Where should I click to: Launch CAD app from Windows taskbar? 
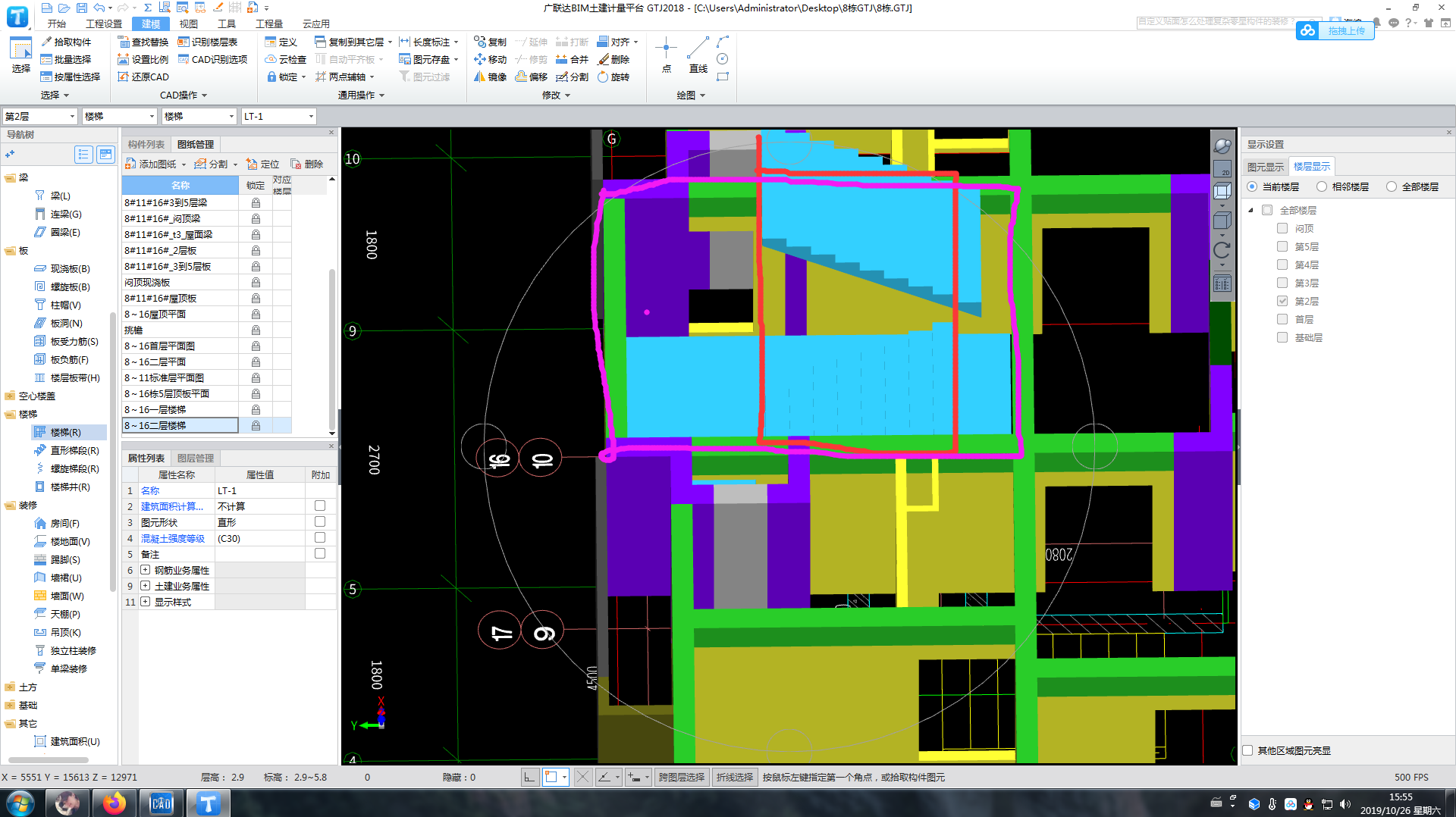tap(162, 803)
